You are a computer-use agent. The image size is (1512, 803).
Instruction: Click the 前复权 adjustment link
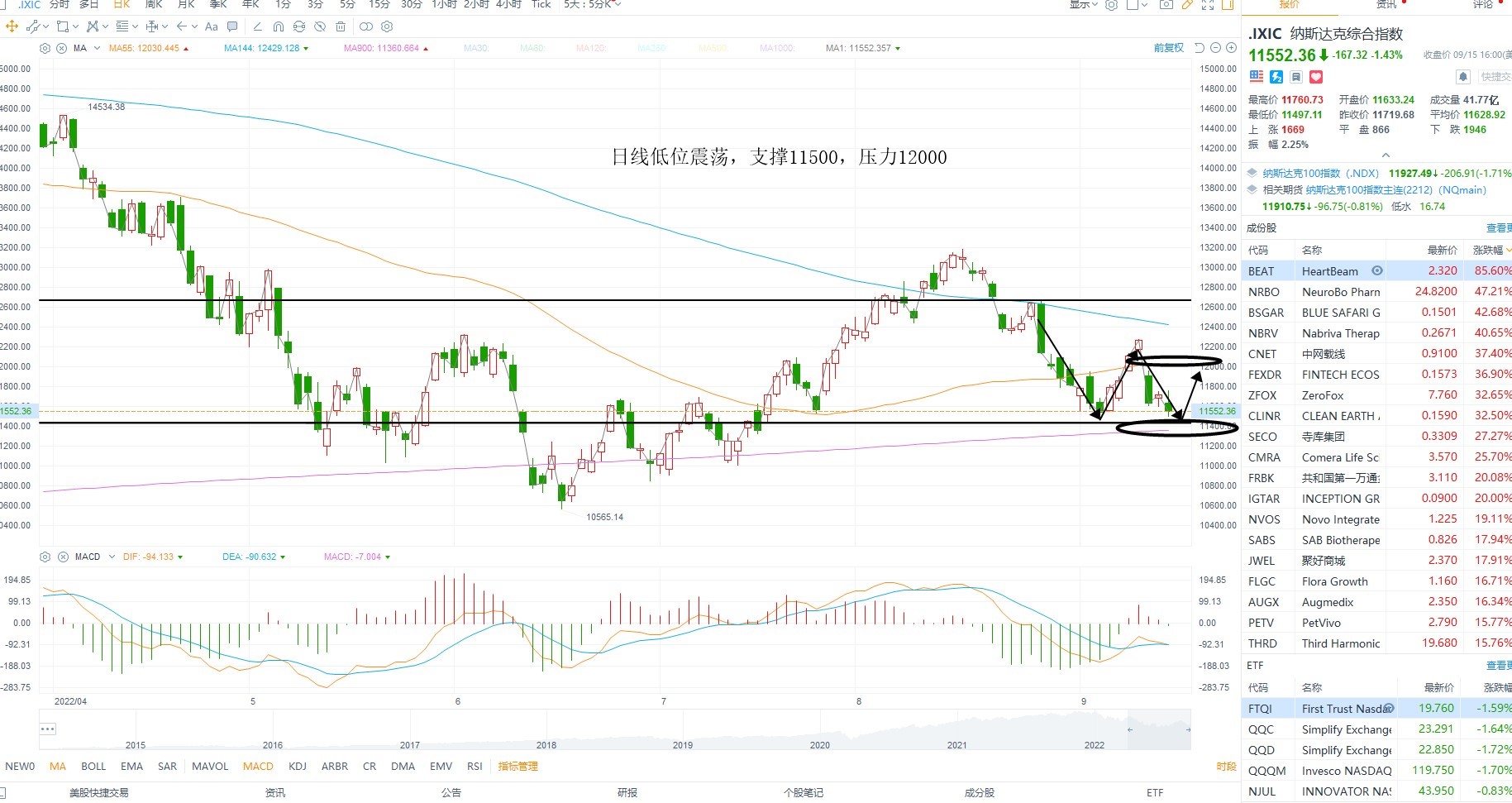(1169, 48)
